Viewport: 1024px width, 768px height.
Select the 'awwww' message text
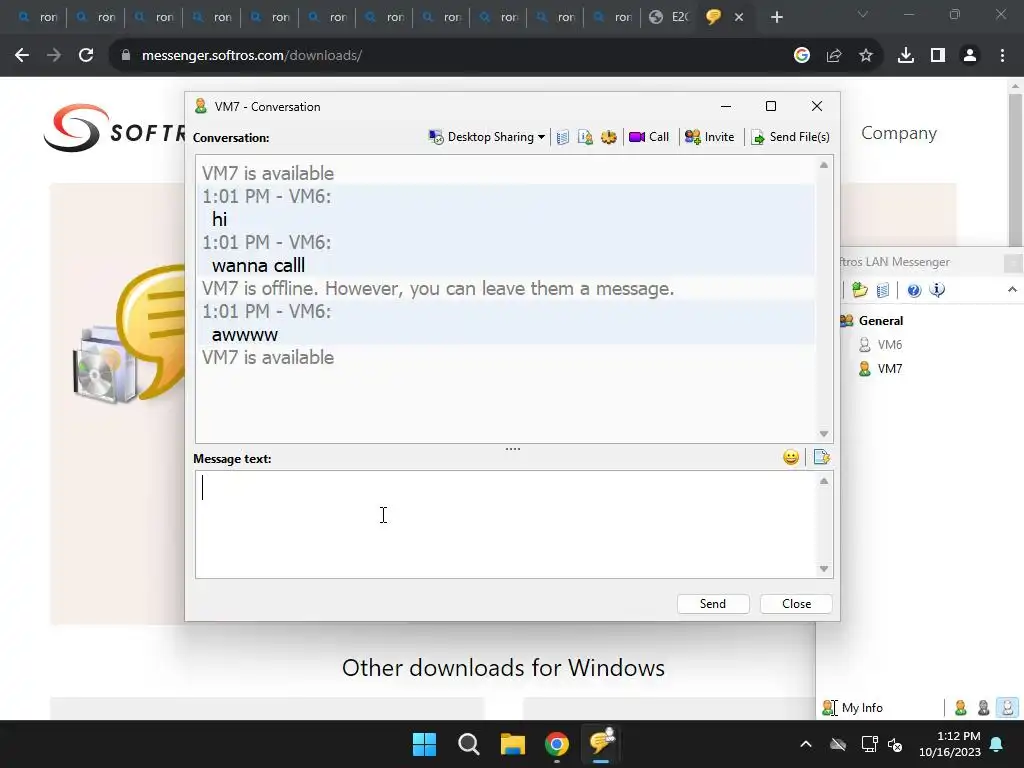(245, 335)
